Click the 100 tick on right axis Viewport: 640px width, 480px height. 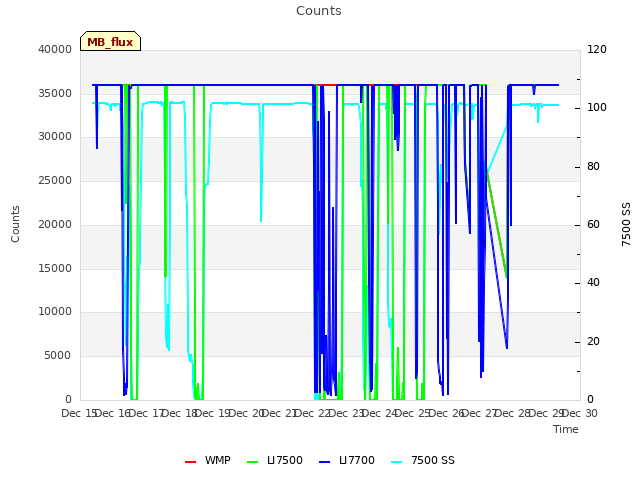click(x=597, y=108)
